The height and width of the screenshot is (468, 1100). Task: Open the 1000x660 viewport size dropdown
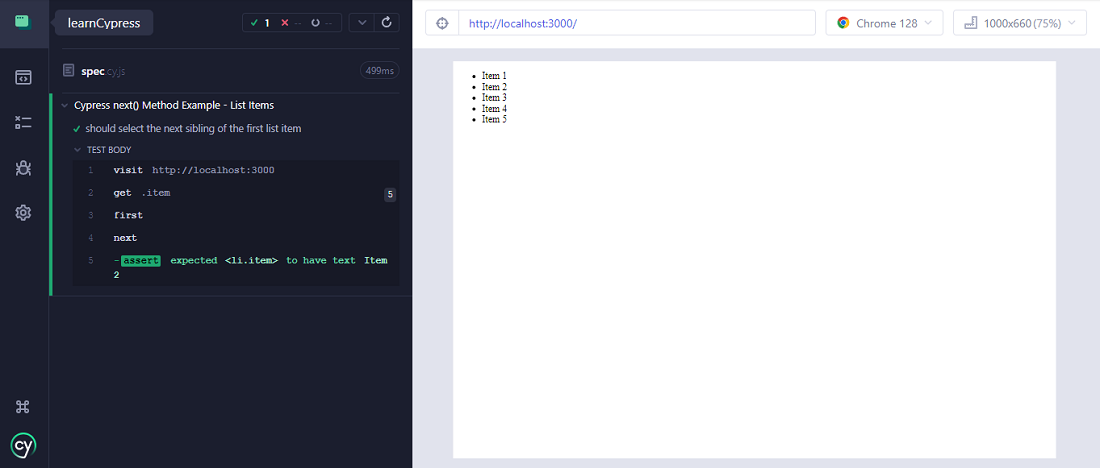tap(1020, 23)
